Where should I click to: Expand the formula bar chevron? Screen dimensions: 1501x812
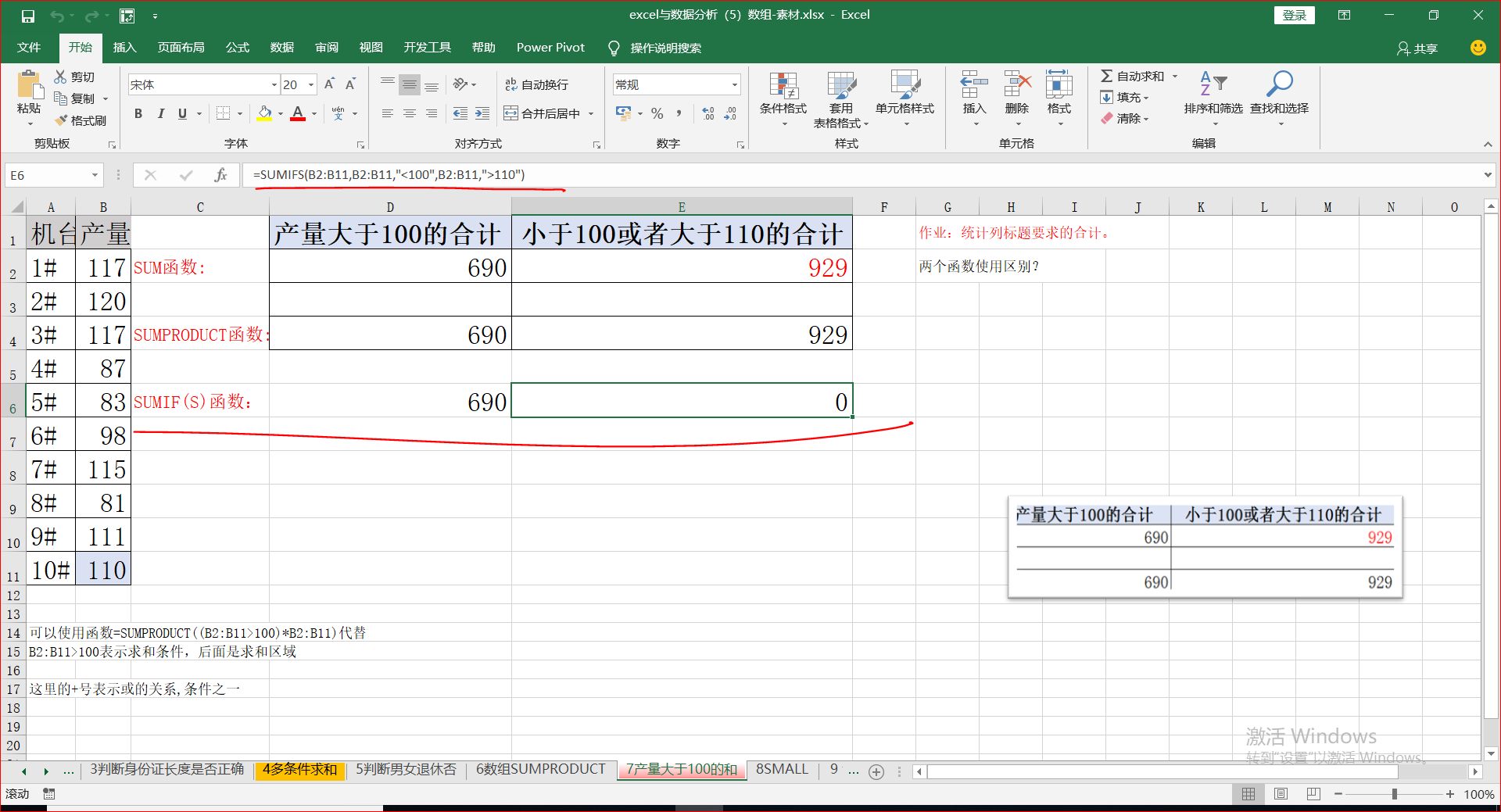(1487, 175)
